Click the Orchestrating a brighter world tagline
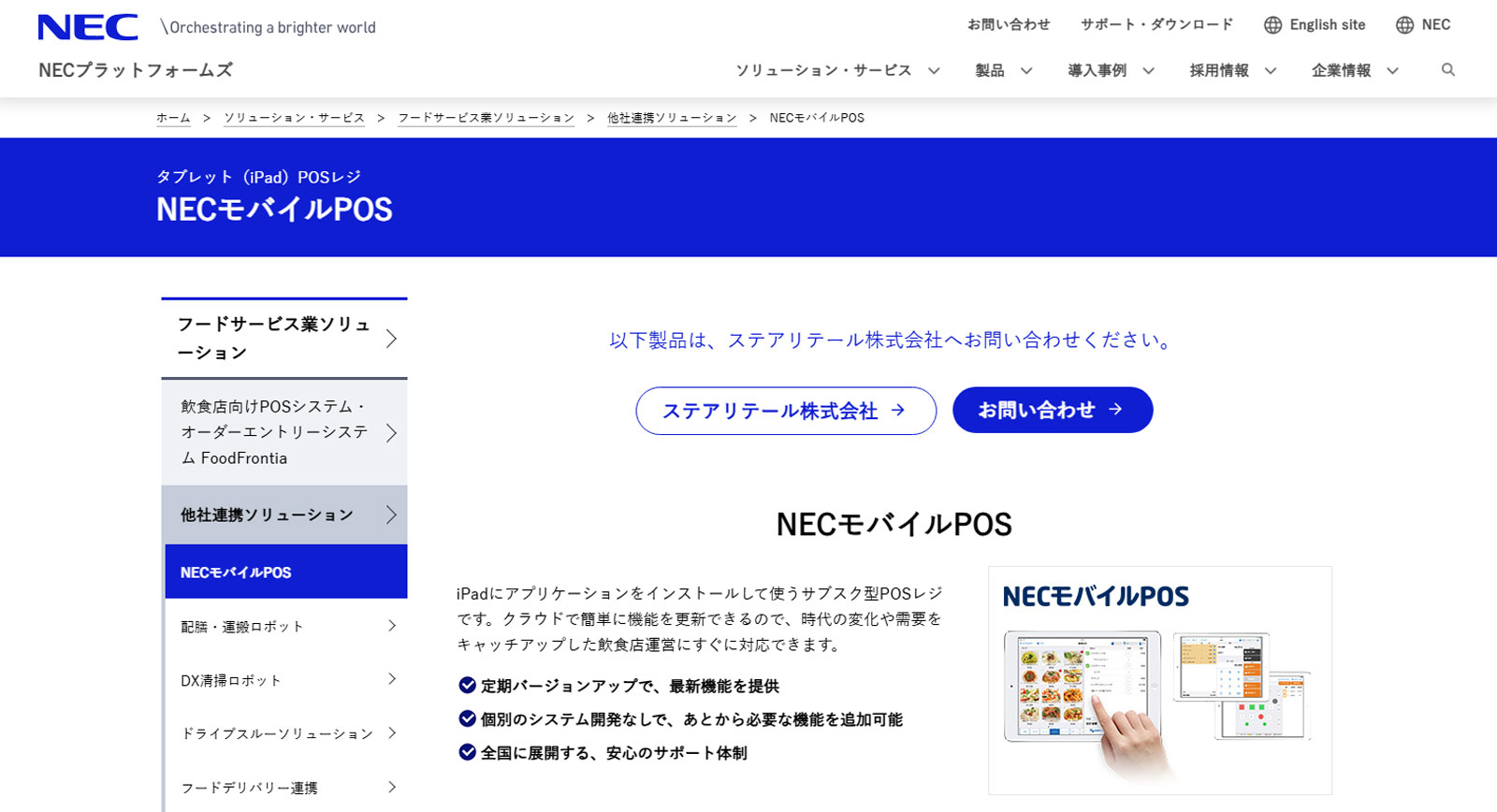The height and width of the screenshot is (812, 1497). pos(269,27)
